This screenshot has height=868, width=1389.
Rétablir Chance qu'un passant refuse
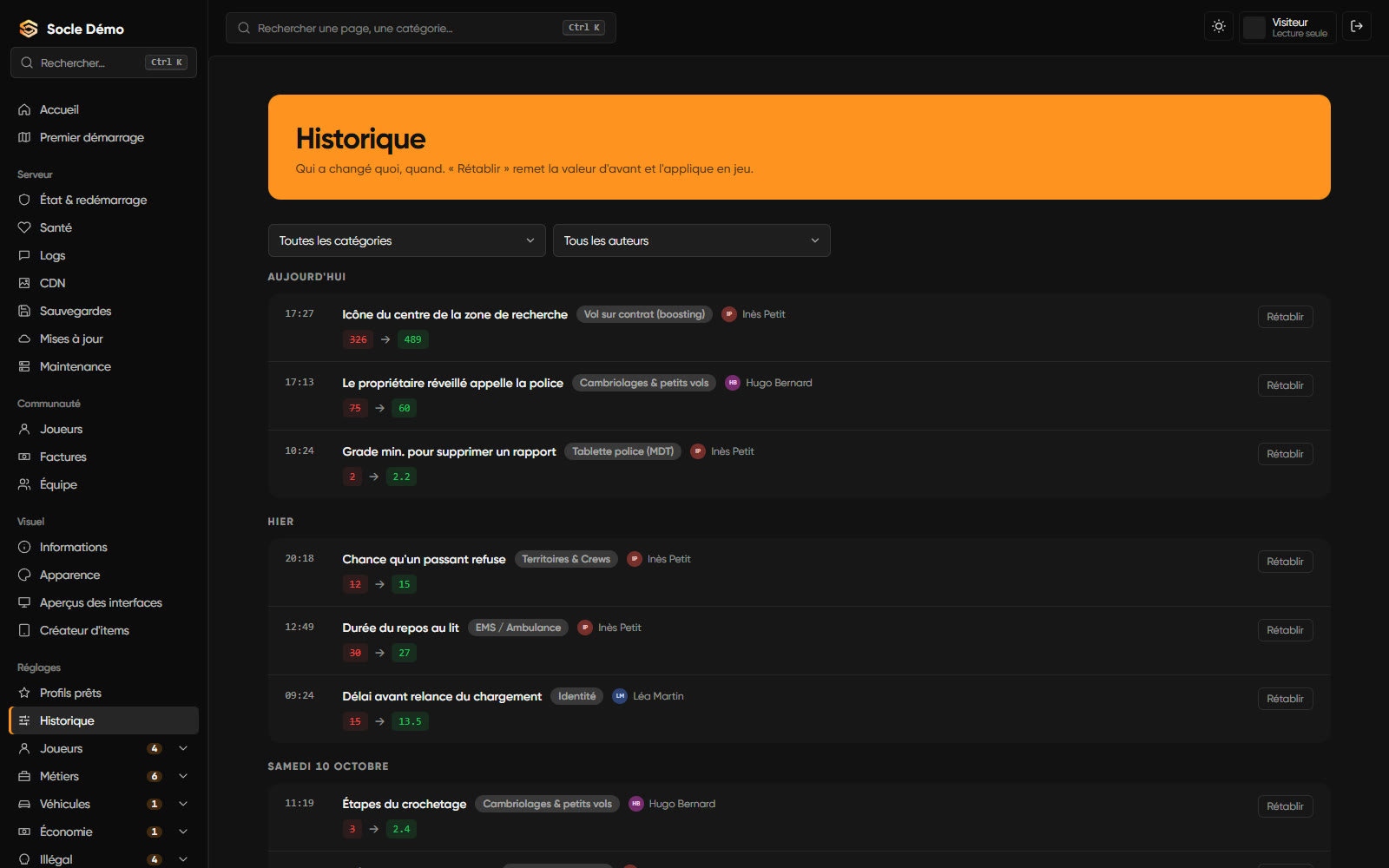1285,562
